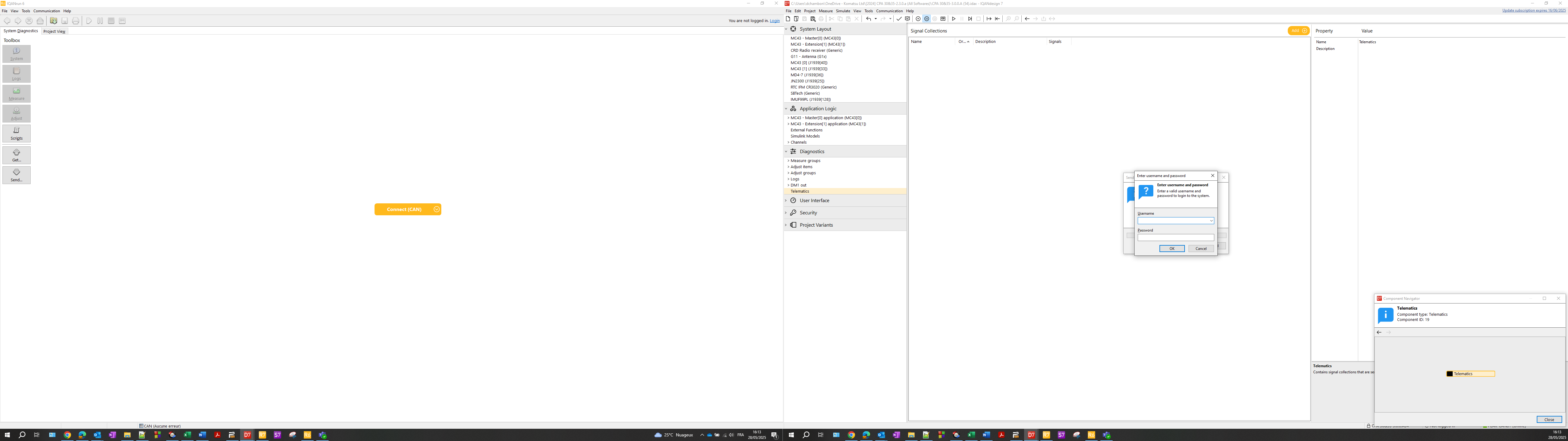The height and width of the screenshot is (441, 1568).
Task: Click the step-forward simulation icon
Action: pyautogui.click(x=970, y=19)
